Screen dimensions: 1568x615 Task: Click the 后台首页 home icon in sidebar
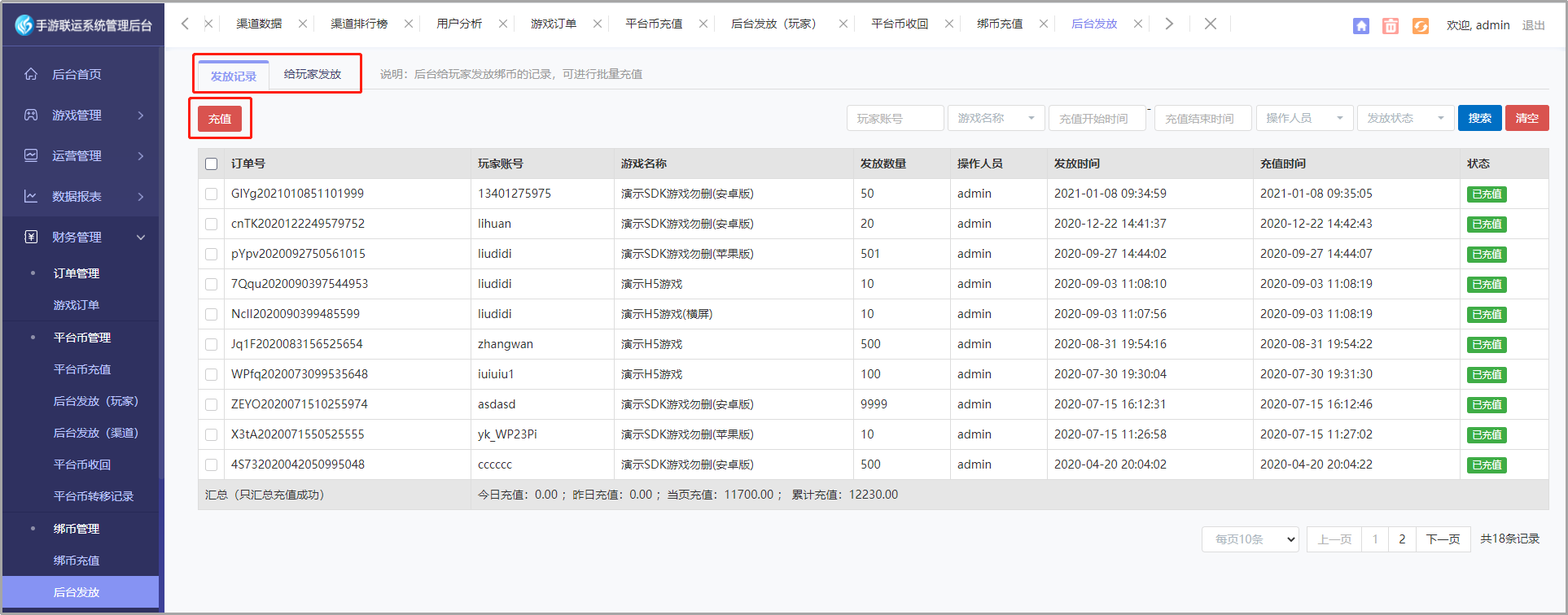point(31,74)
